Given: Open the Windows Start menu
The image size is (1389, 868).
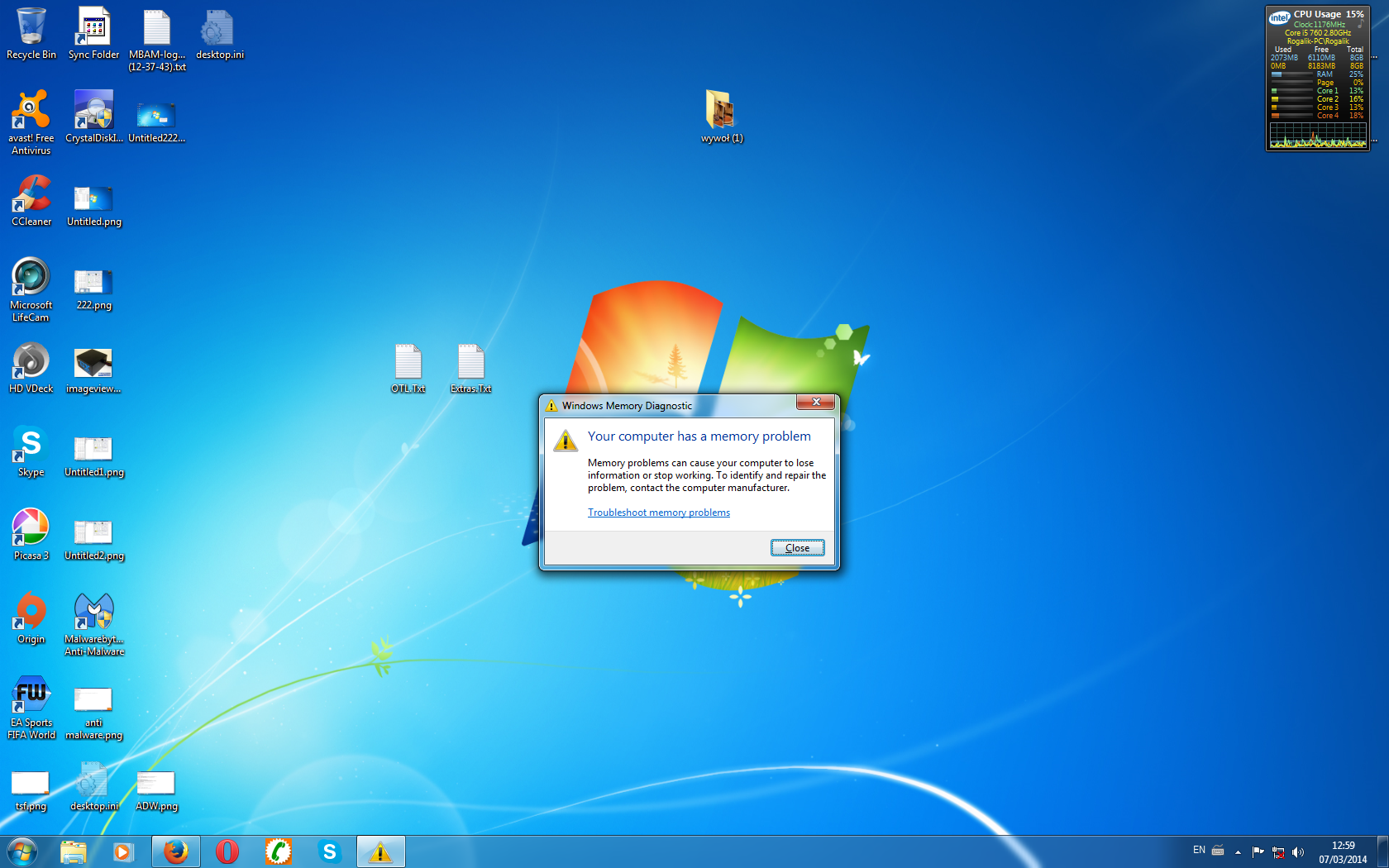Looking at the screenshot, I should 21,851.
